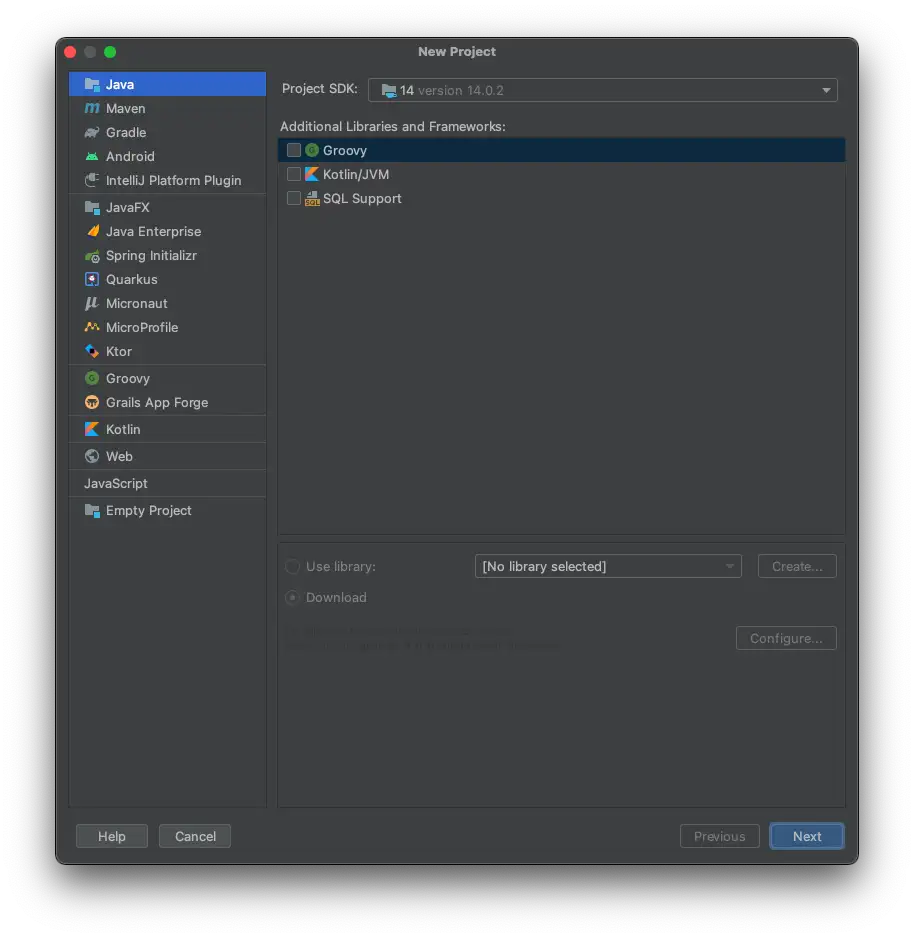The width and height of the screenshot is (914, 938).
Task: Select Spring Initializr project type
Action: coord(167,255)
